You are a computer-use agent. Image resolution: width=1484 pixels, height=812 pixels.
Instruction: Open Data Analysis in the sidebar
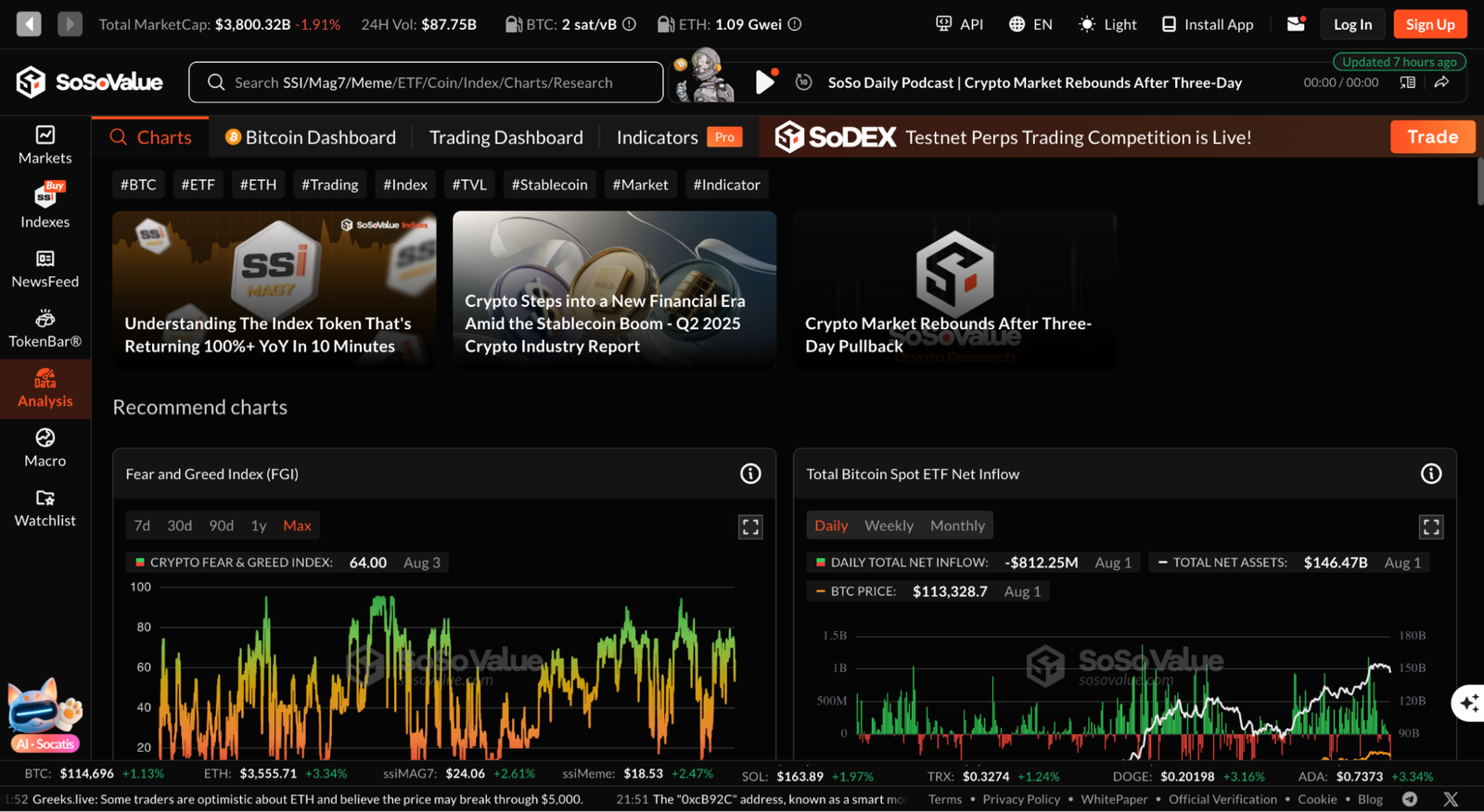pyautogui.click(x=45, y=388)
